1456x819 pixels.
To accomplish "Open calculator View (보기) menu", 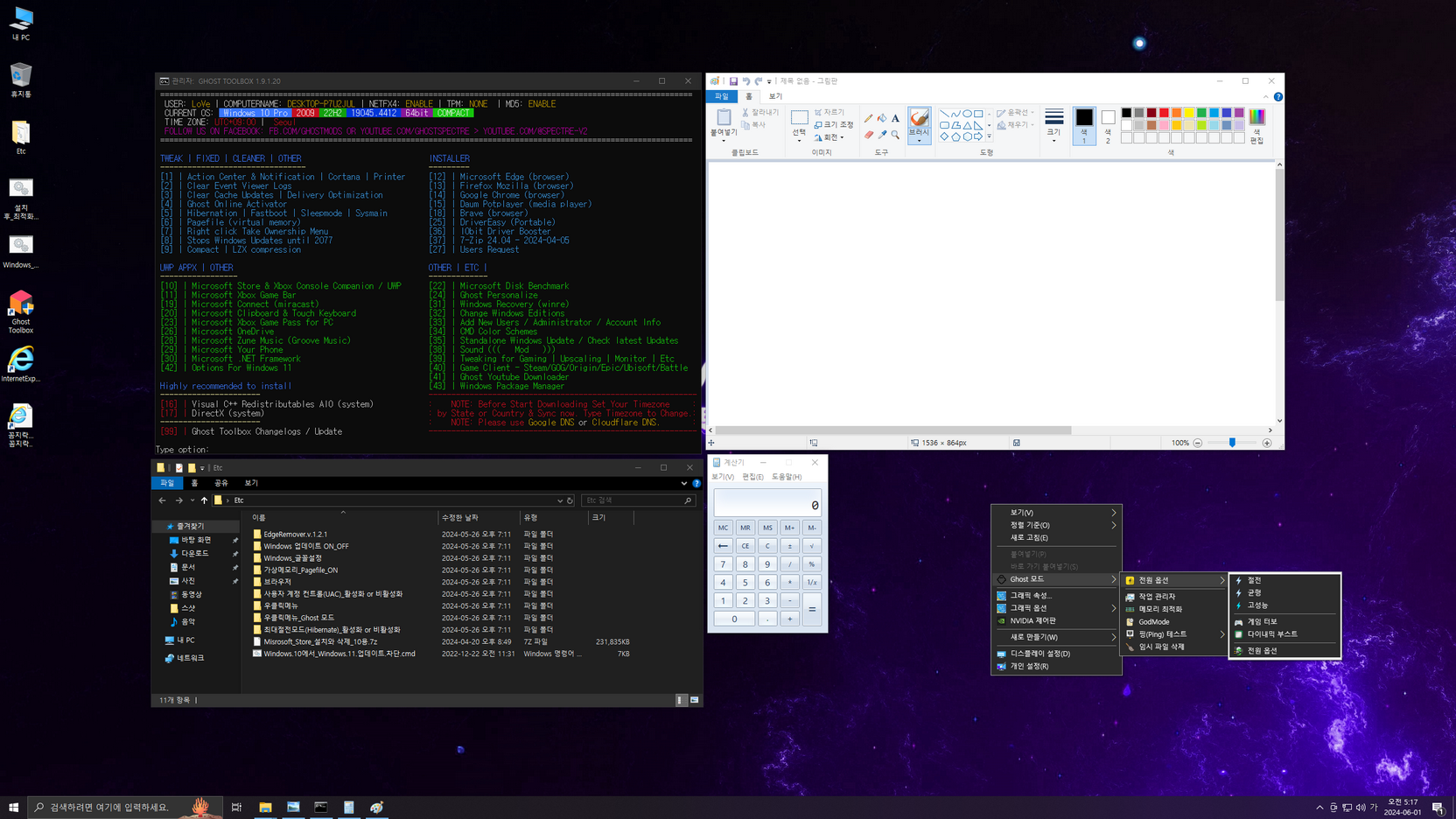I will click(x=723, y=477).
